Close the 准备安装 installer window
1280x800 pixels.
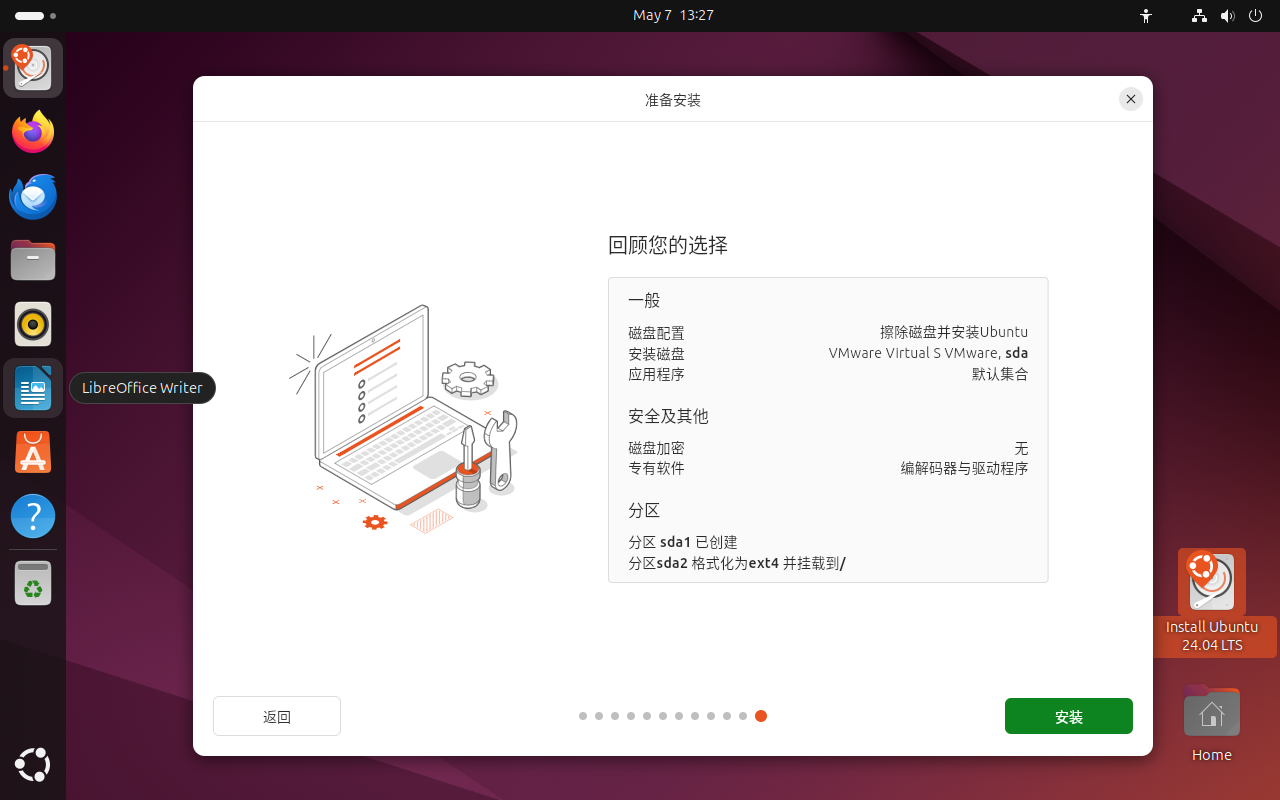click(x=1130, y=99)
